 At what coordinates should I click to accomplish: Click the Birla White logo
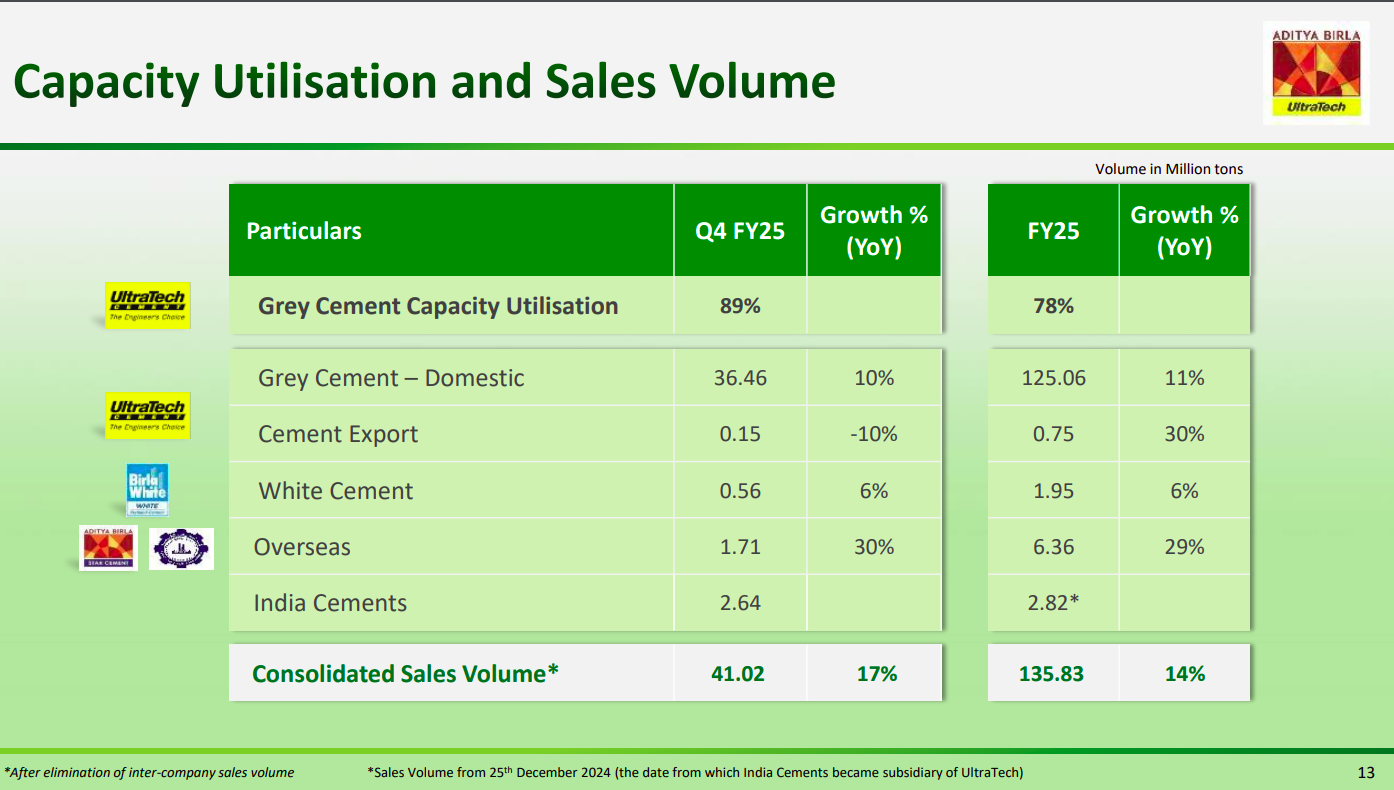point(147,489)
